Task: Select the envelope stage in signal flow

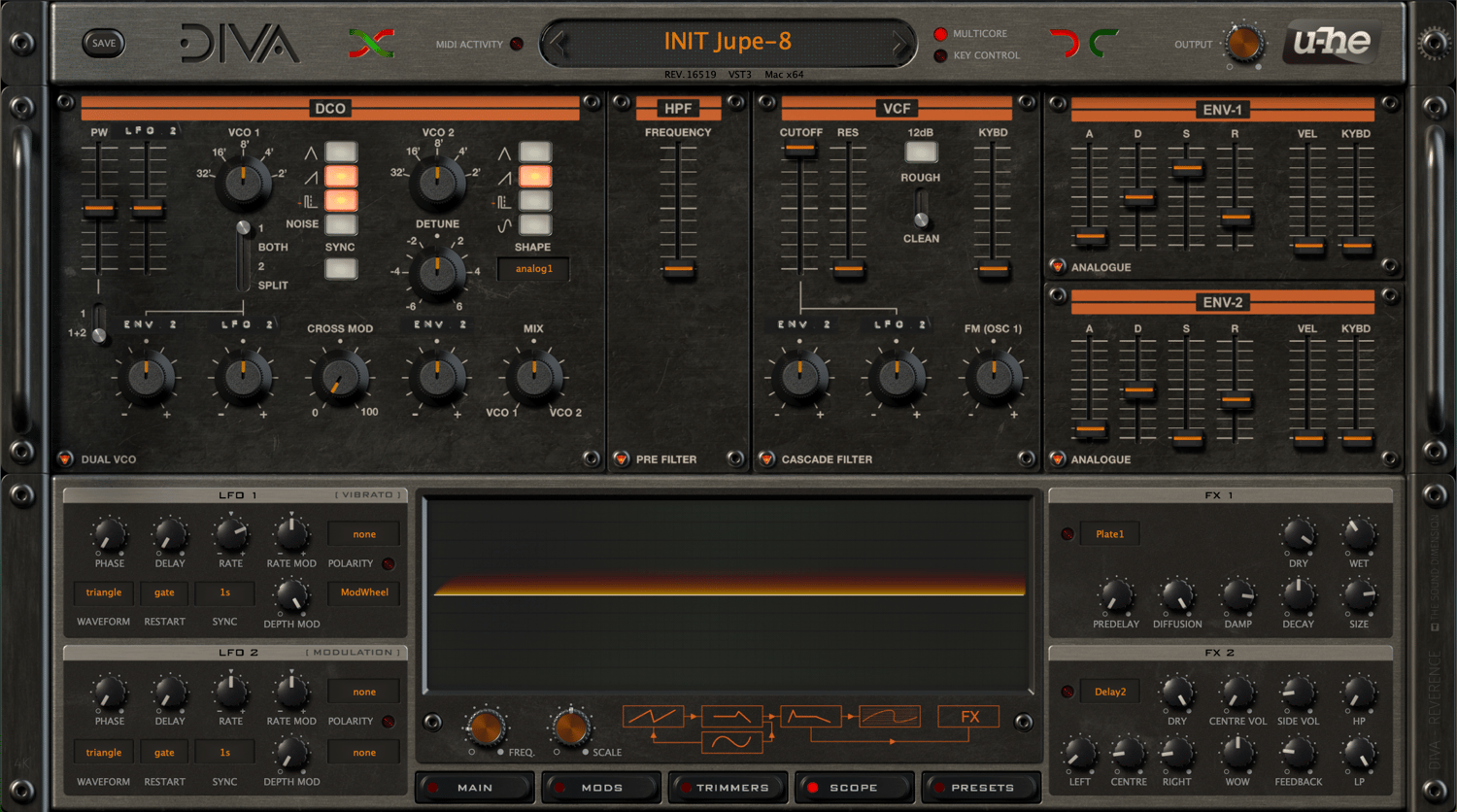Action: (810, 717)
